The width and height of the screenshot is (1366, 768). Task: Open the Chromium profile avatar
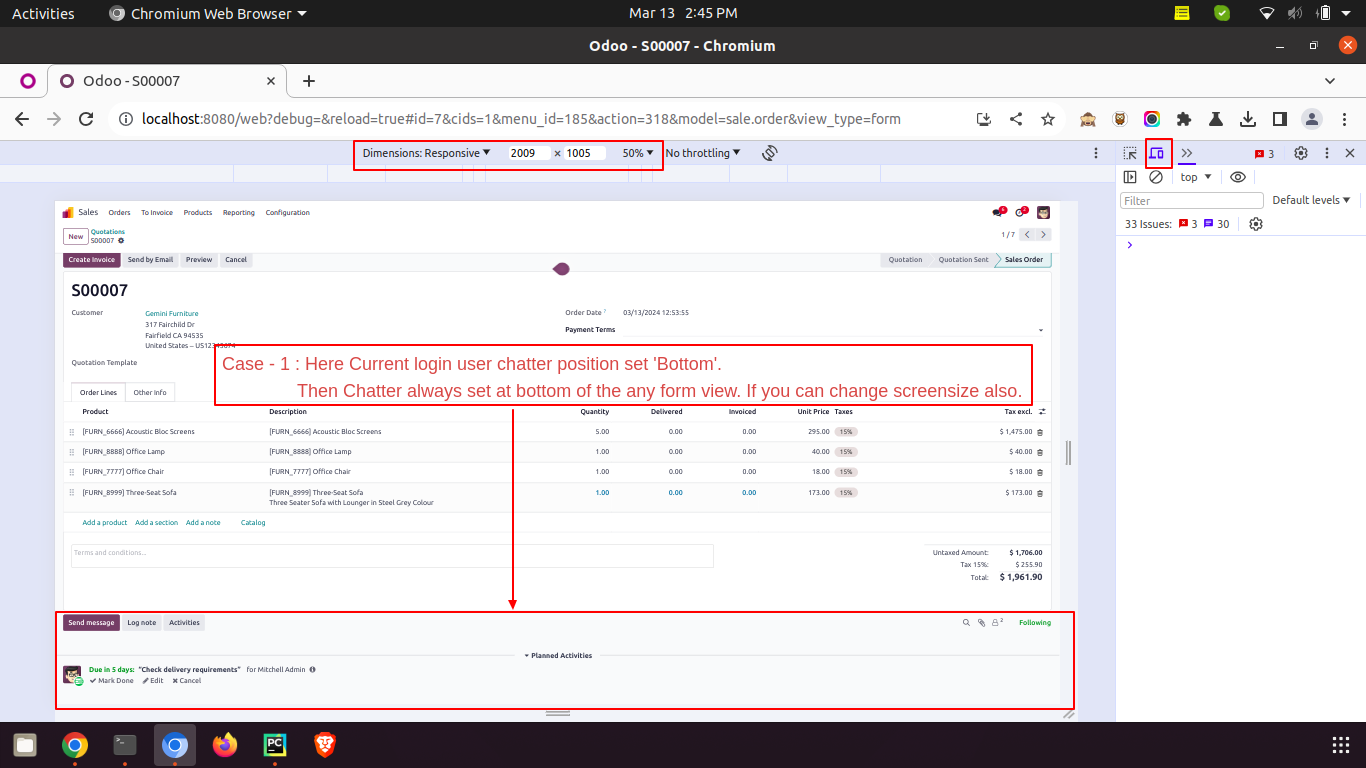point(1312,119)
